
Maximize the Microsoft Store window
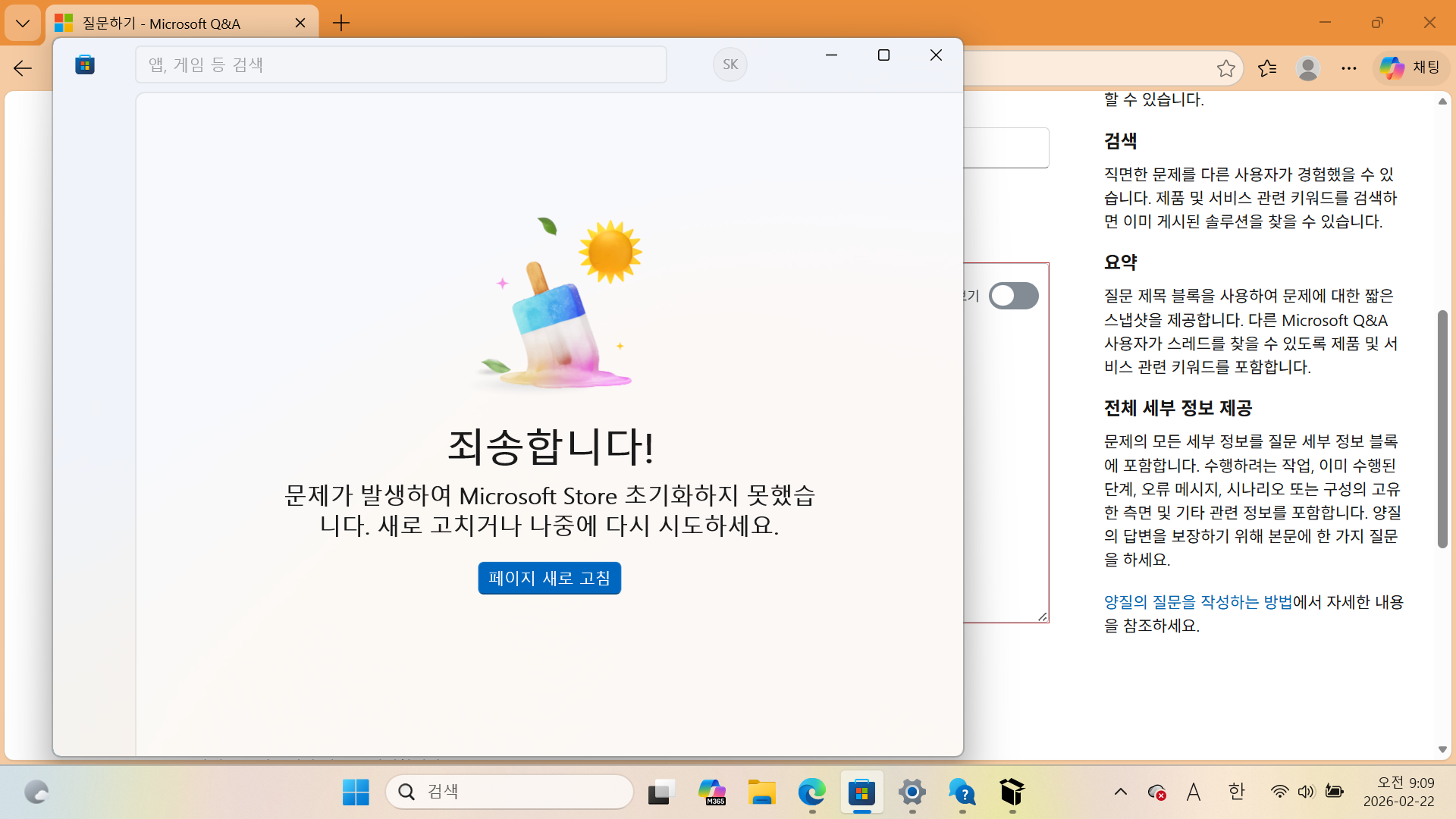click(883, 55)
